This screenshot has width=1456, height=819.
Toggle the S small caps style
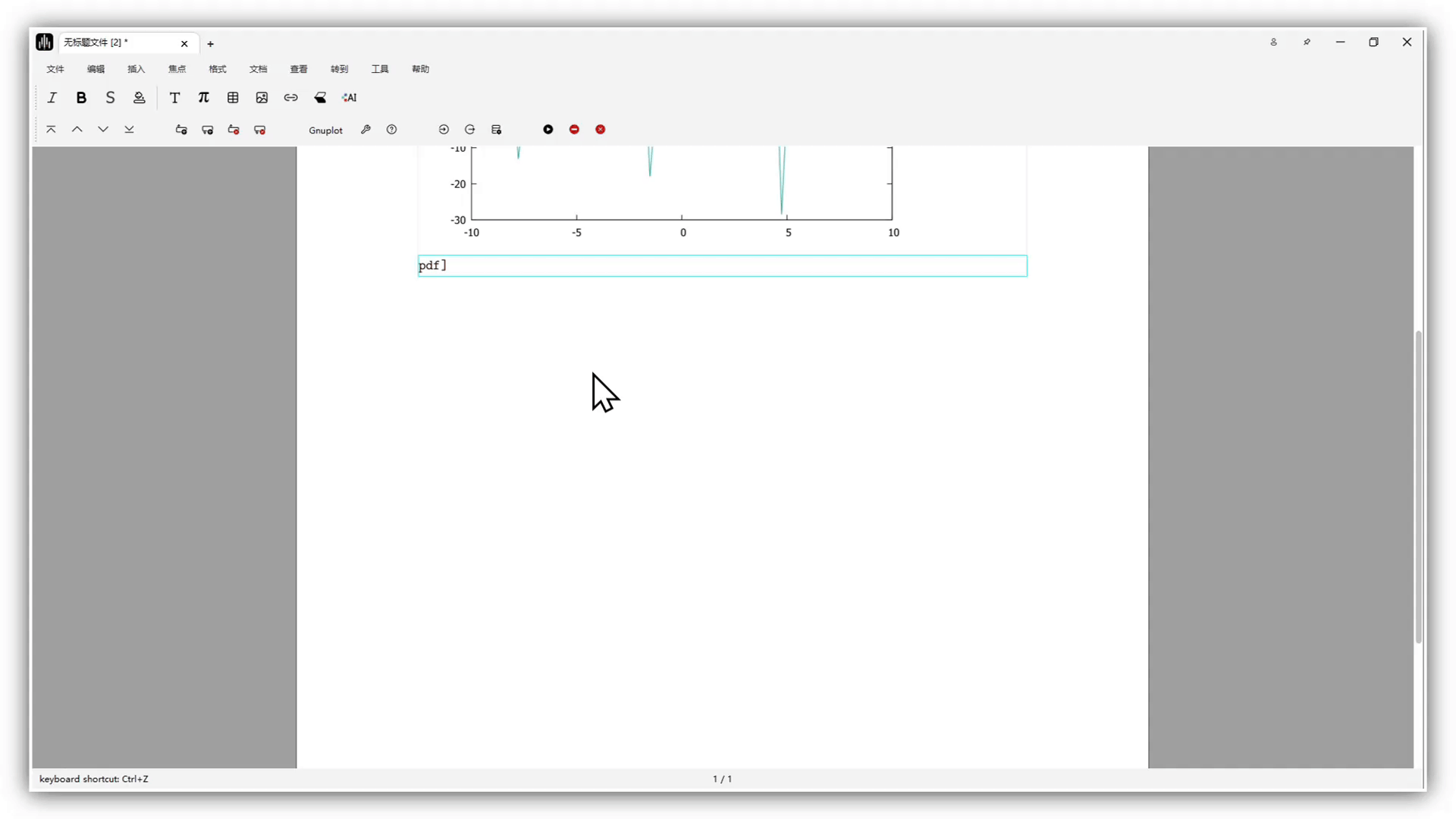[x=110, y=98]
